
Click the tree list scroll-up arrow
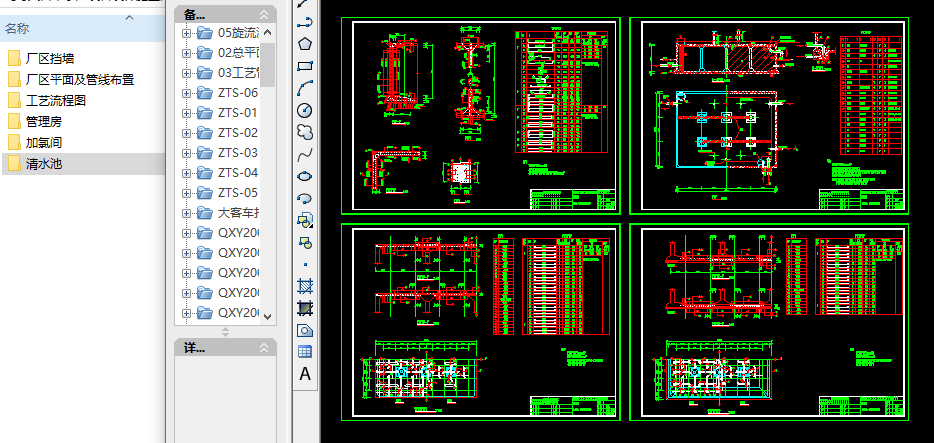point(267,33)
